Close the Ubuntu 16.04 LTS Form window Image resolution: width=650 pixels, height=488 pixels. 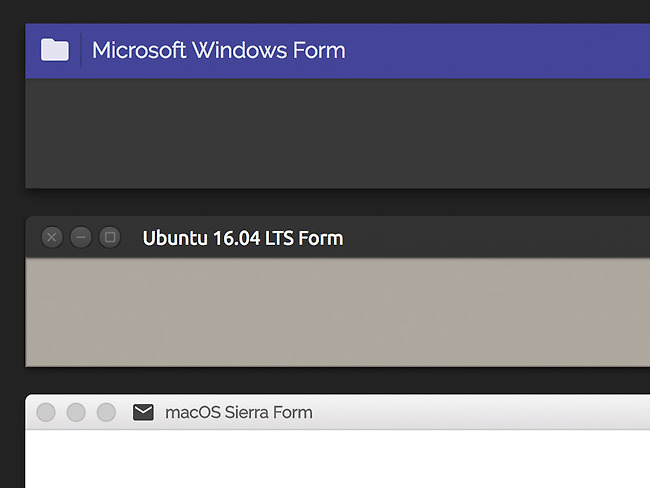point(52,237)
